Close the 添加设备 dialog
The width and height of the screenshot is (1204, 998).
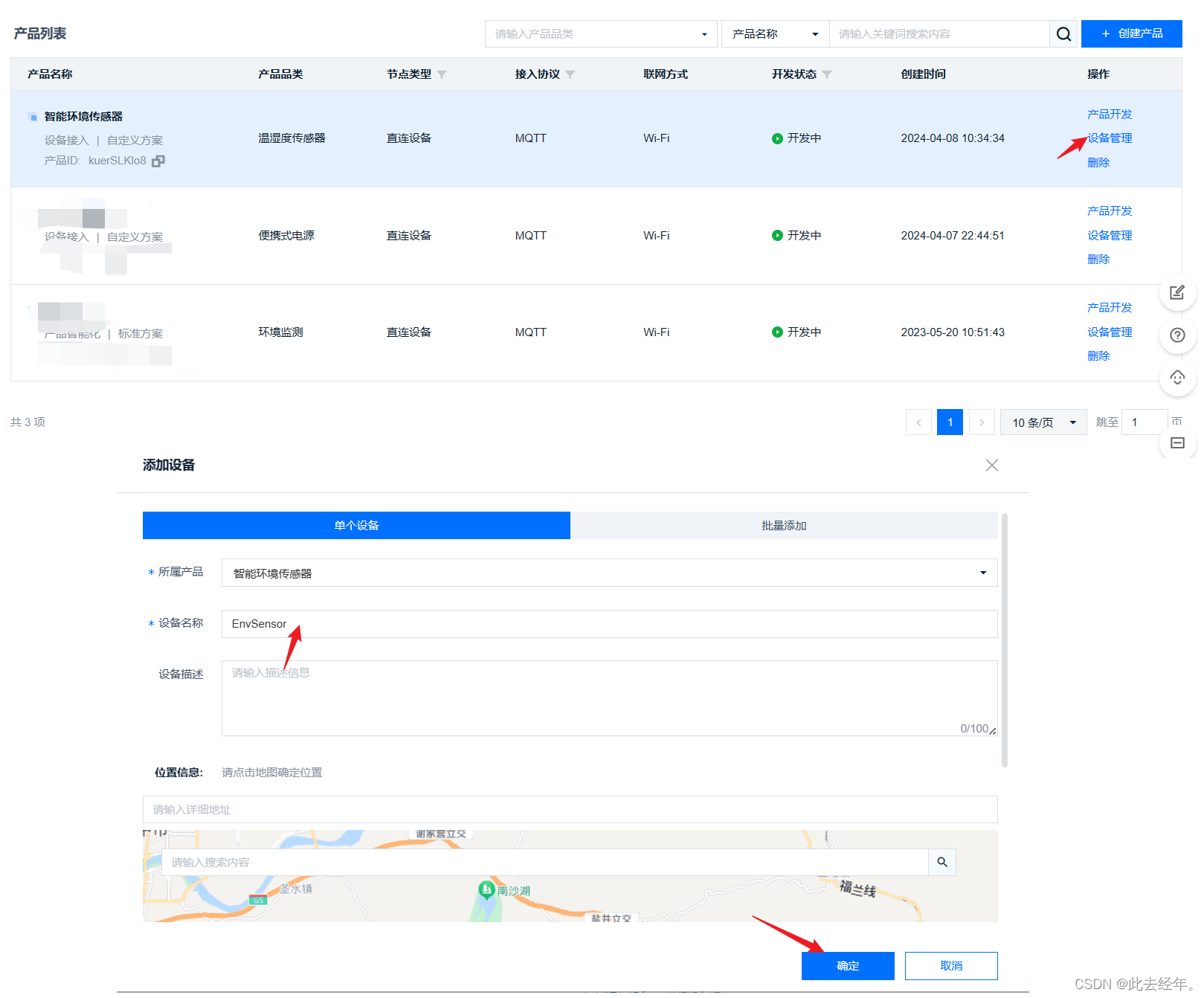(x=991, y=465)
